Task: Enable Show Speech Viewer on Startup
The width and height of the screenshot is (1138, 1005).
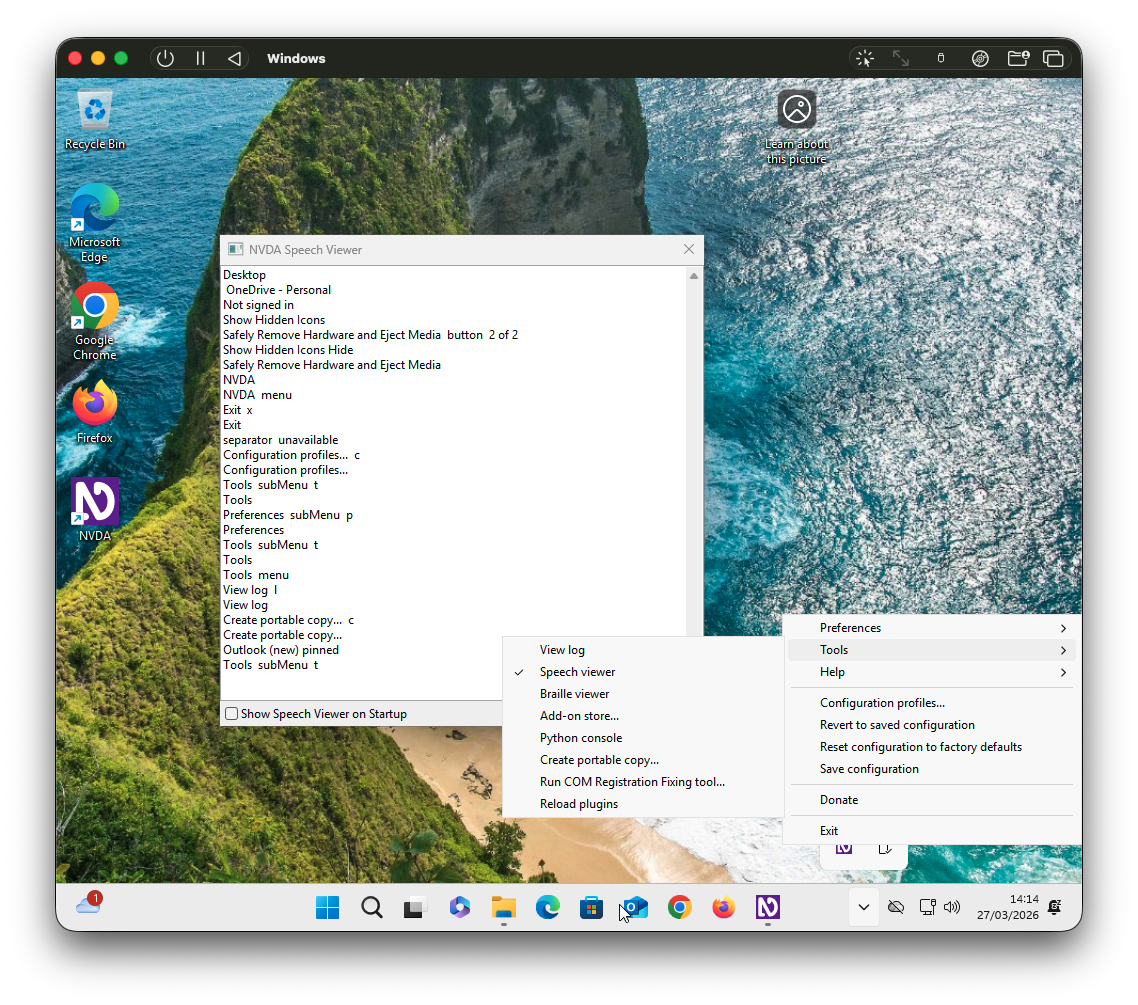Action: pyautogui.click(x=232, y=714)
